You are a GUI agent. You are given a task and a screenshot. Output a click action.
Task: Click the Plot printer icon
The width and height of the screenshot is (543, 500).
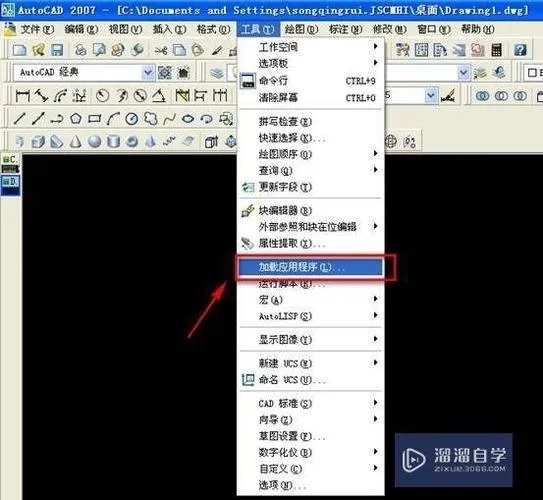81,50
